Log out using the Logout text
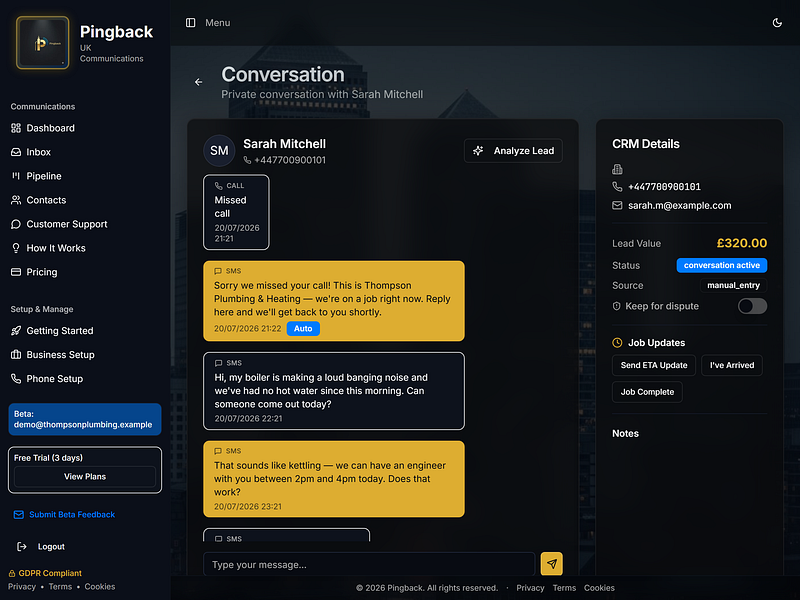 coord(51,546)
